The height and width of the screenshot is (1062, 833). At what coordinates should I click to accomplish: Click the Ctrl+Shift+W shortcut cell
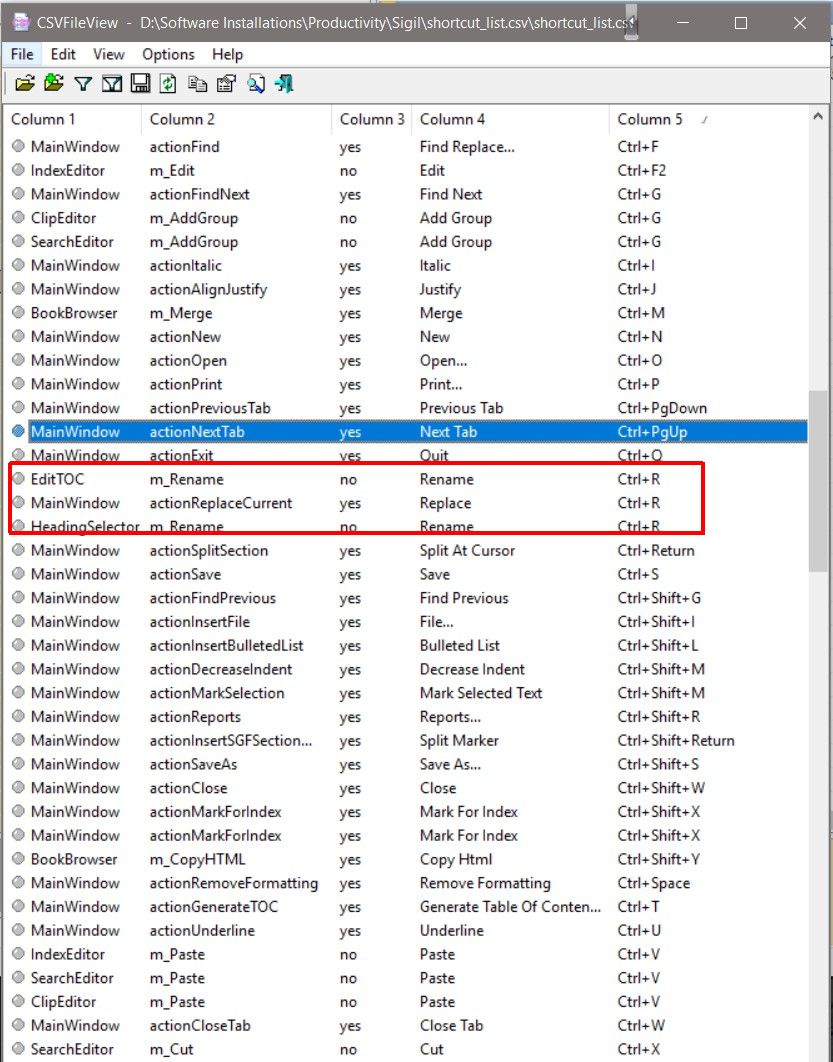(661, 787)
